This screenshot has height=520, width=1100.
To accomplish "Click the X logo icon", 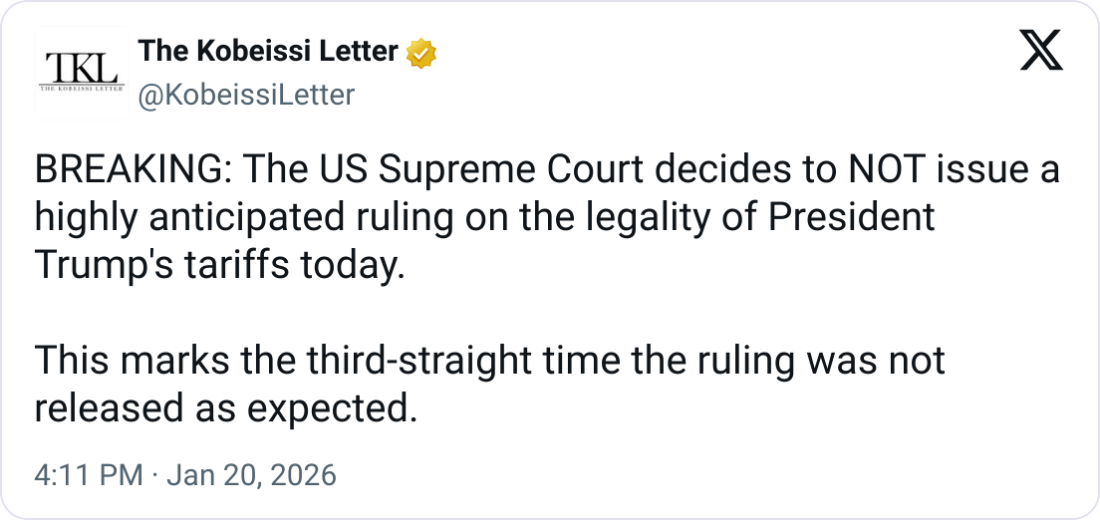I will pyautogui.click(x=1040, y=52).
